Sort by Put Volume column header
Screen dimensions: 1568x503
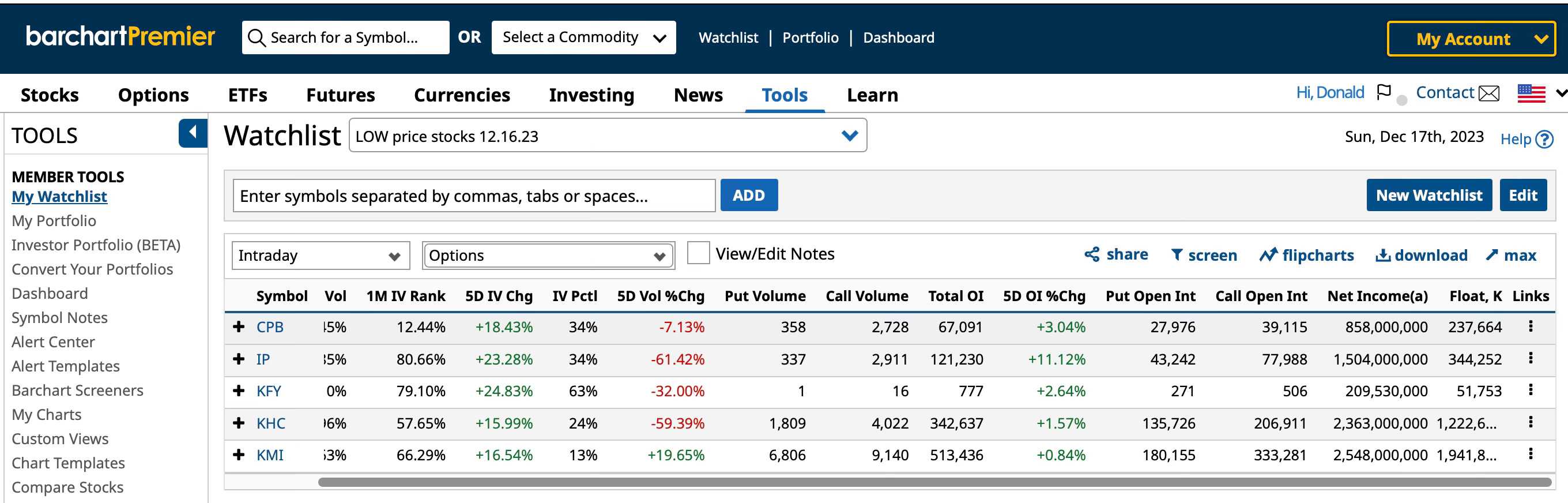pos(764,296)
